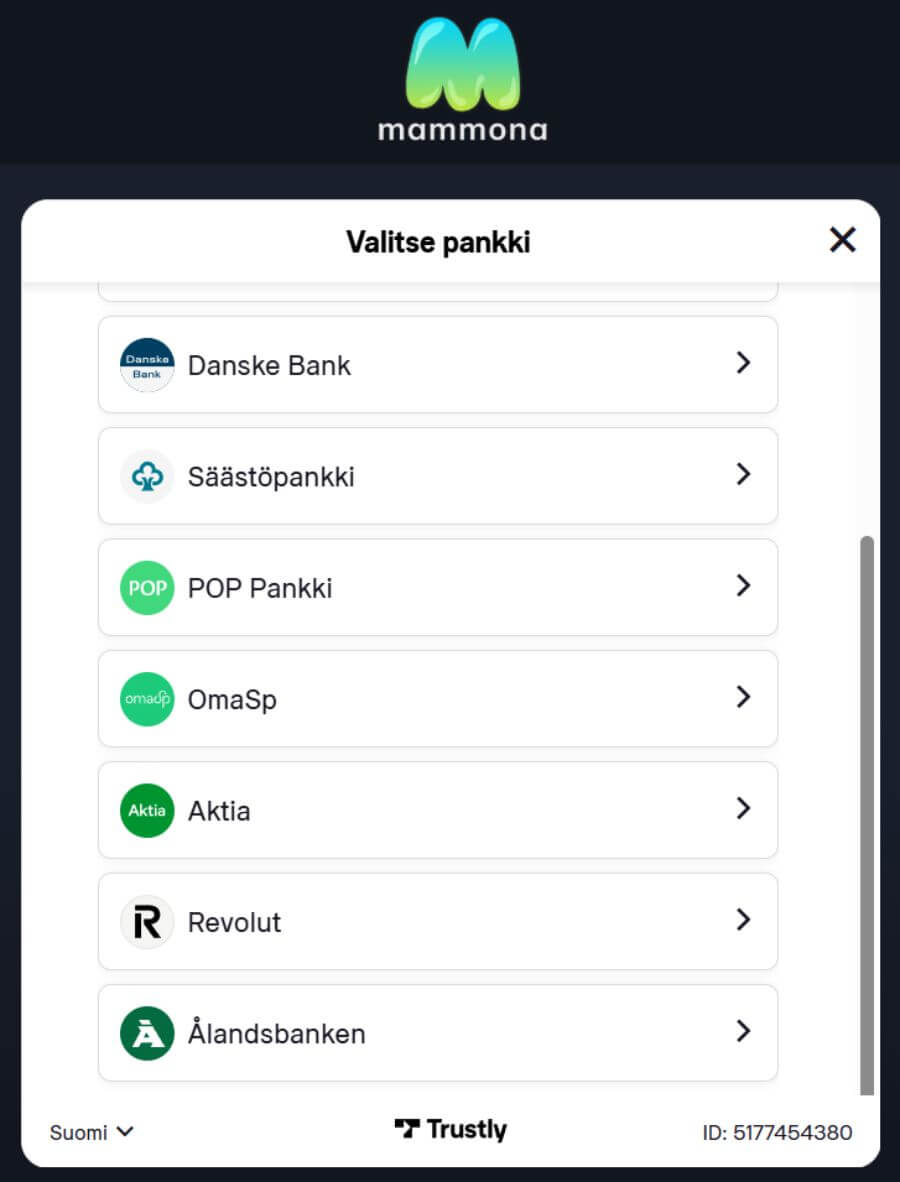
Task: Choose POP Pankki bank option
Action: click(x=437, y=588)
